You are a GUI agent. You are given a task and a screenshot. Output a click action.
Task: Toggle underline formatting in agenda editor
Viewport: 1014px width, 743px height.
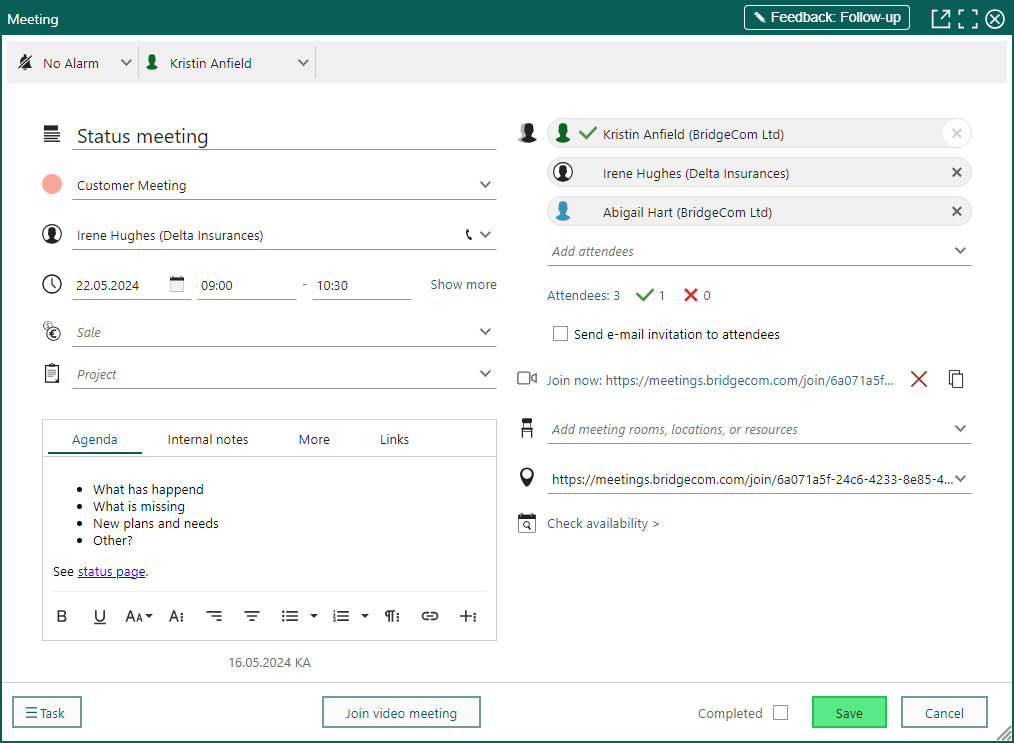point(100,616)
